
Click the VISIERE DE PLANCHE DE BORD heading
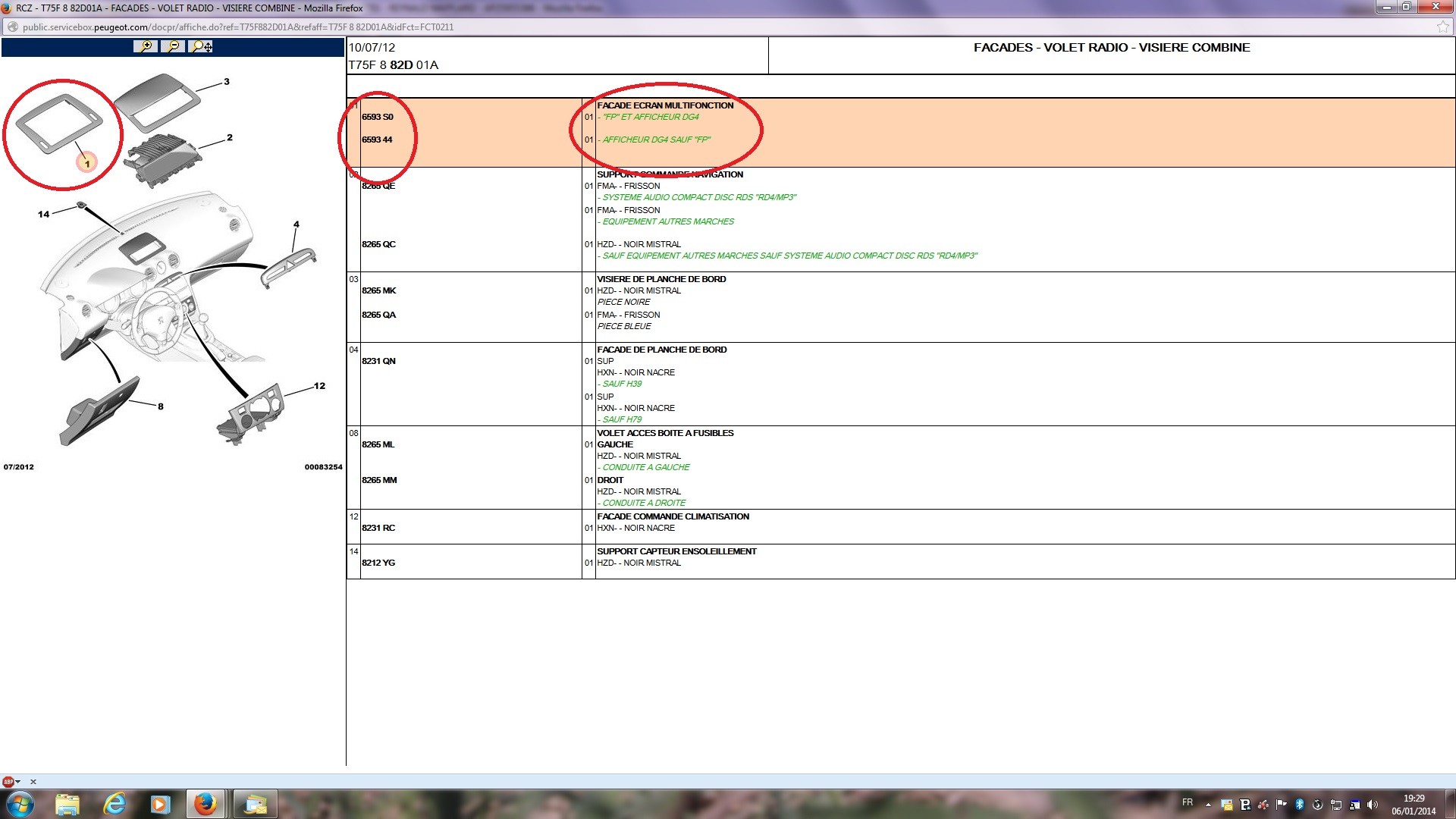point(661,279)
